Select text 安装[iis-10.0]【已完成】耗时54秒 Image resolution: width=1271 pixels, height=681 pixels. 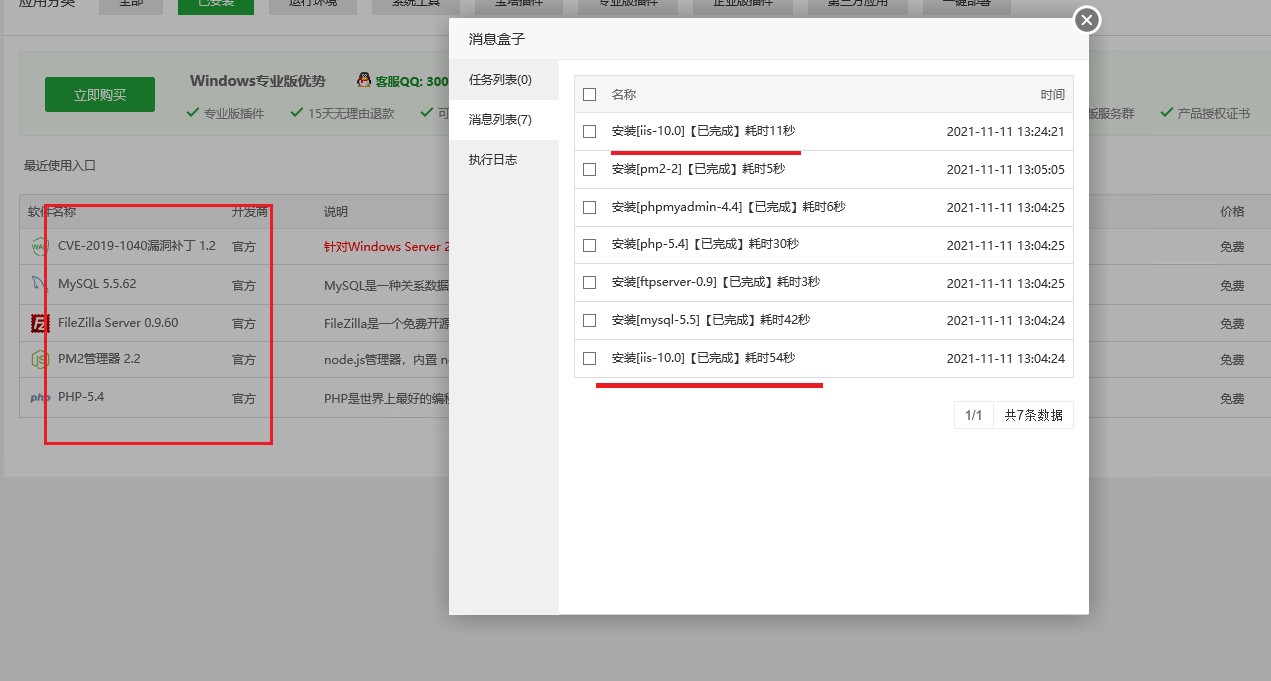(703, 358)
